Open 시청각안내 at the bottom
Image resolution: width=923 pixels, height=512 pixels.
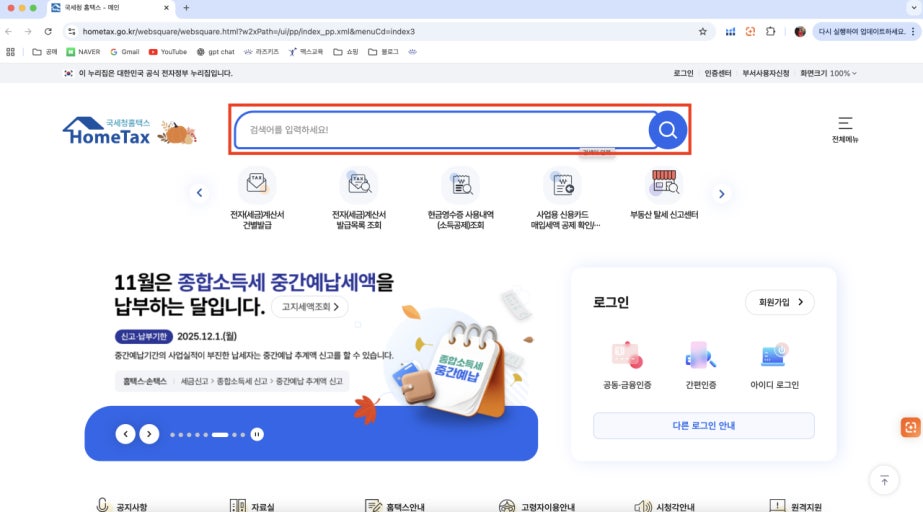click(665, 506)
